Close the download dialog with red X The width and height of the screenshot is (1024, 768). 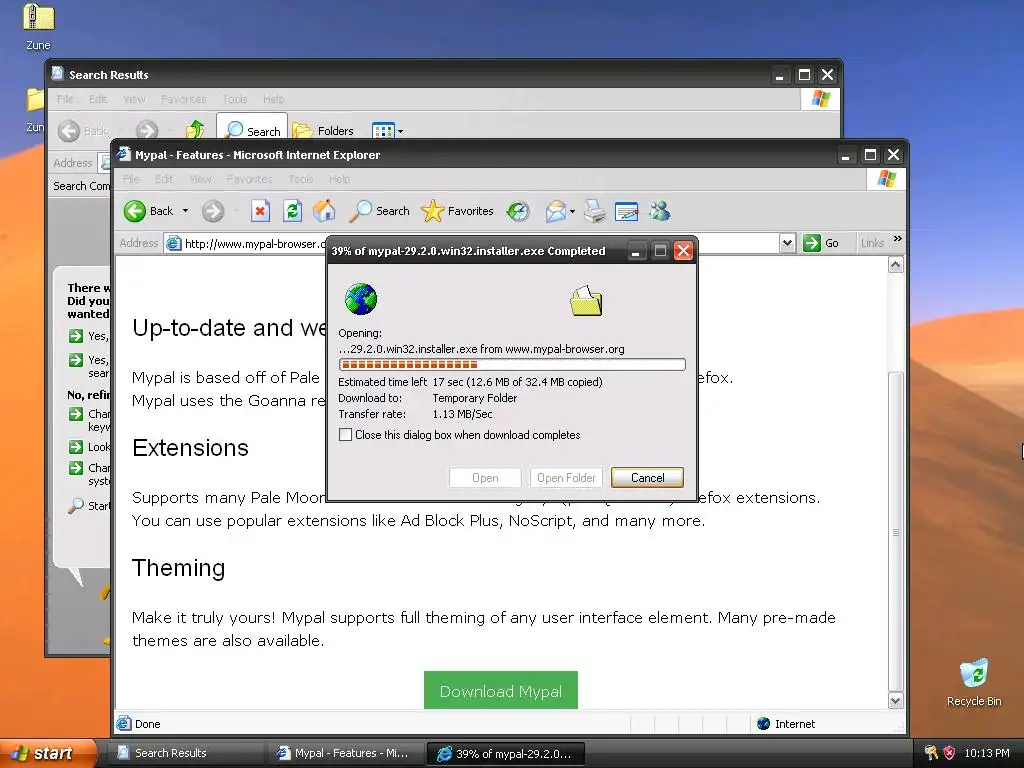(683, 251)
